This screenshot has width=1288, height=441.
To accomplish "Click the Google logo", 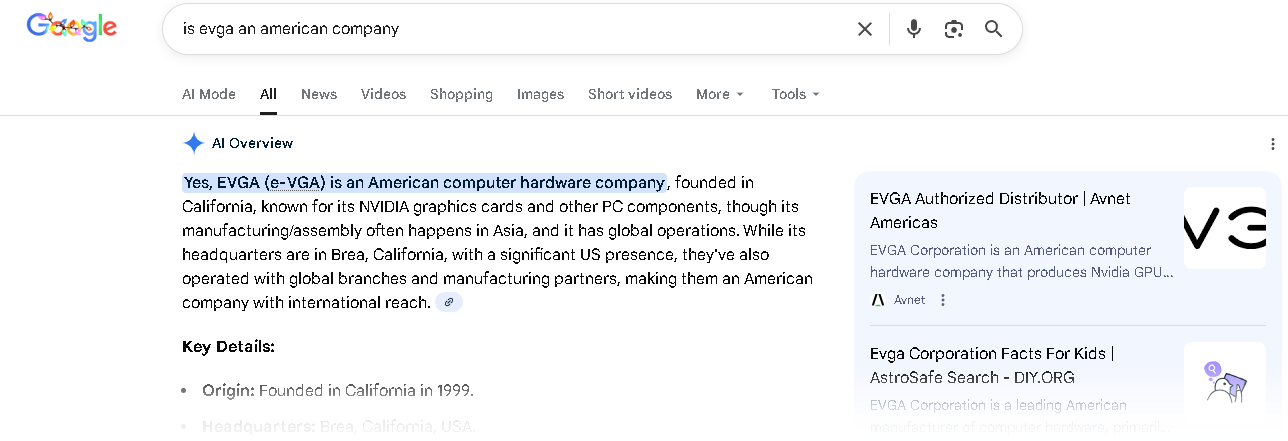I will [72, 28].
